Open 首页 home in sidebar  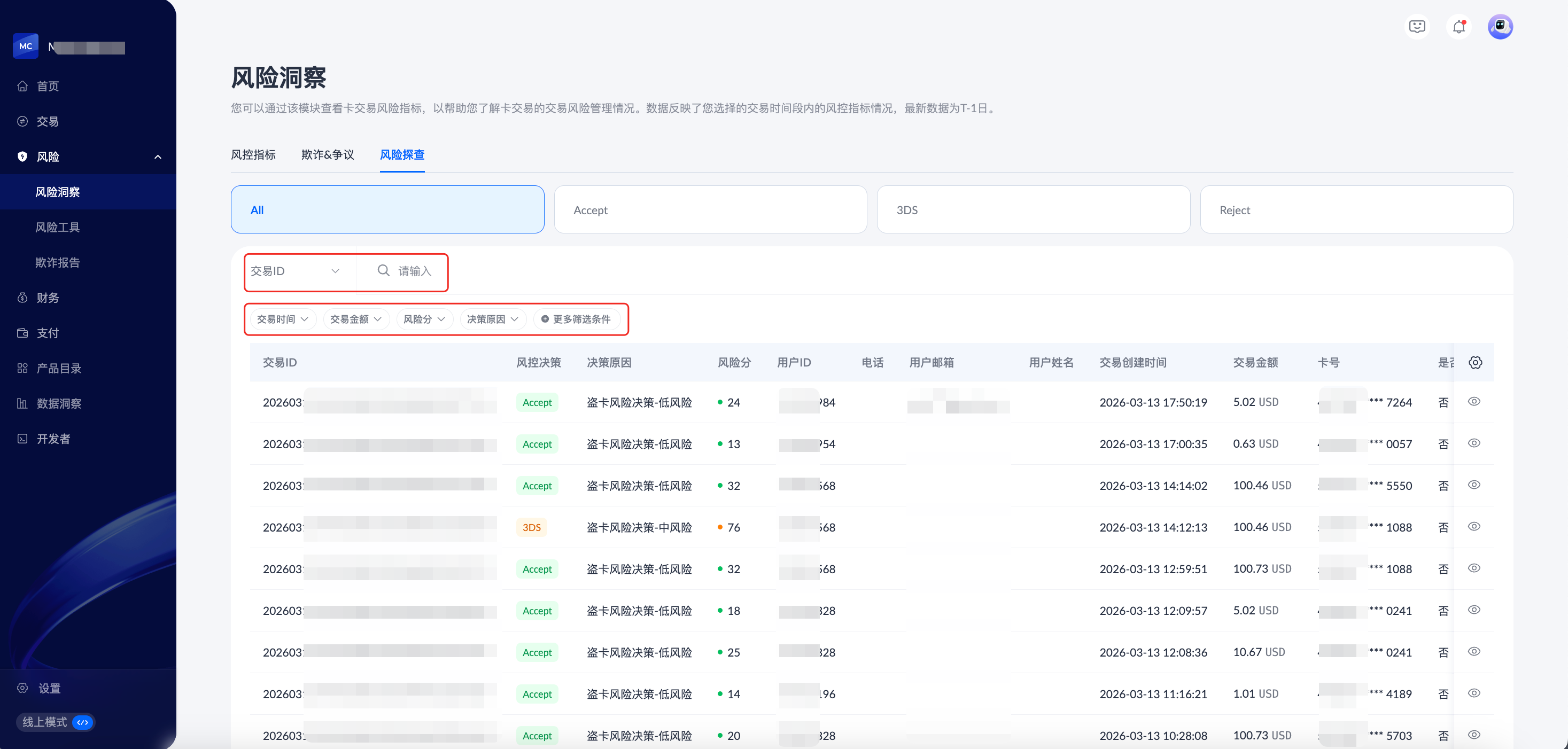pyautogui.click(x=48, y=87)
